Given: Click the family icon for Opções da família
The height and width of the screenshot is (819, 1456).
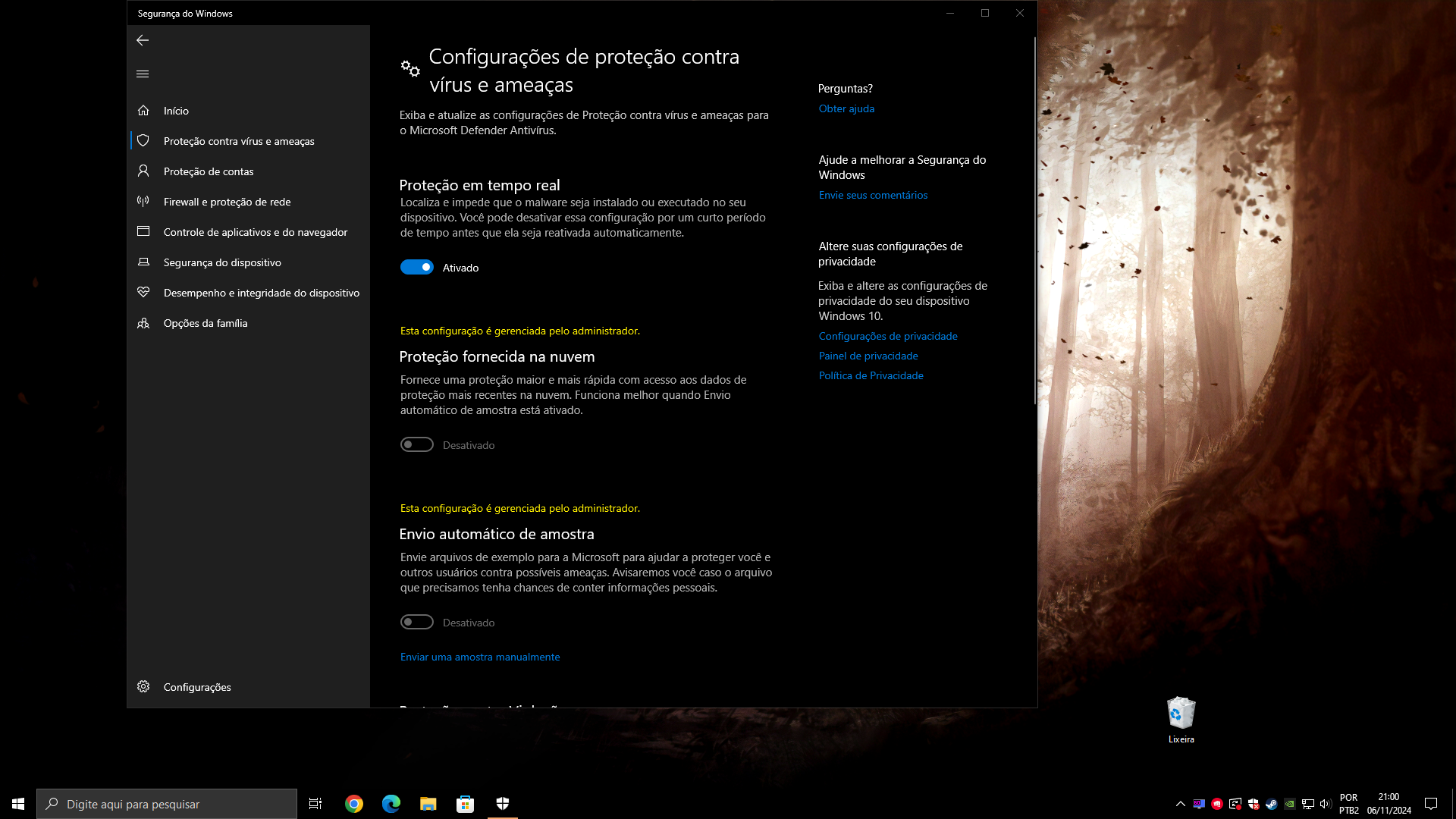Looking at the screenshot, I should pyautogui.click(x=143, y=323).
